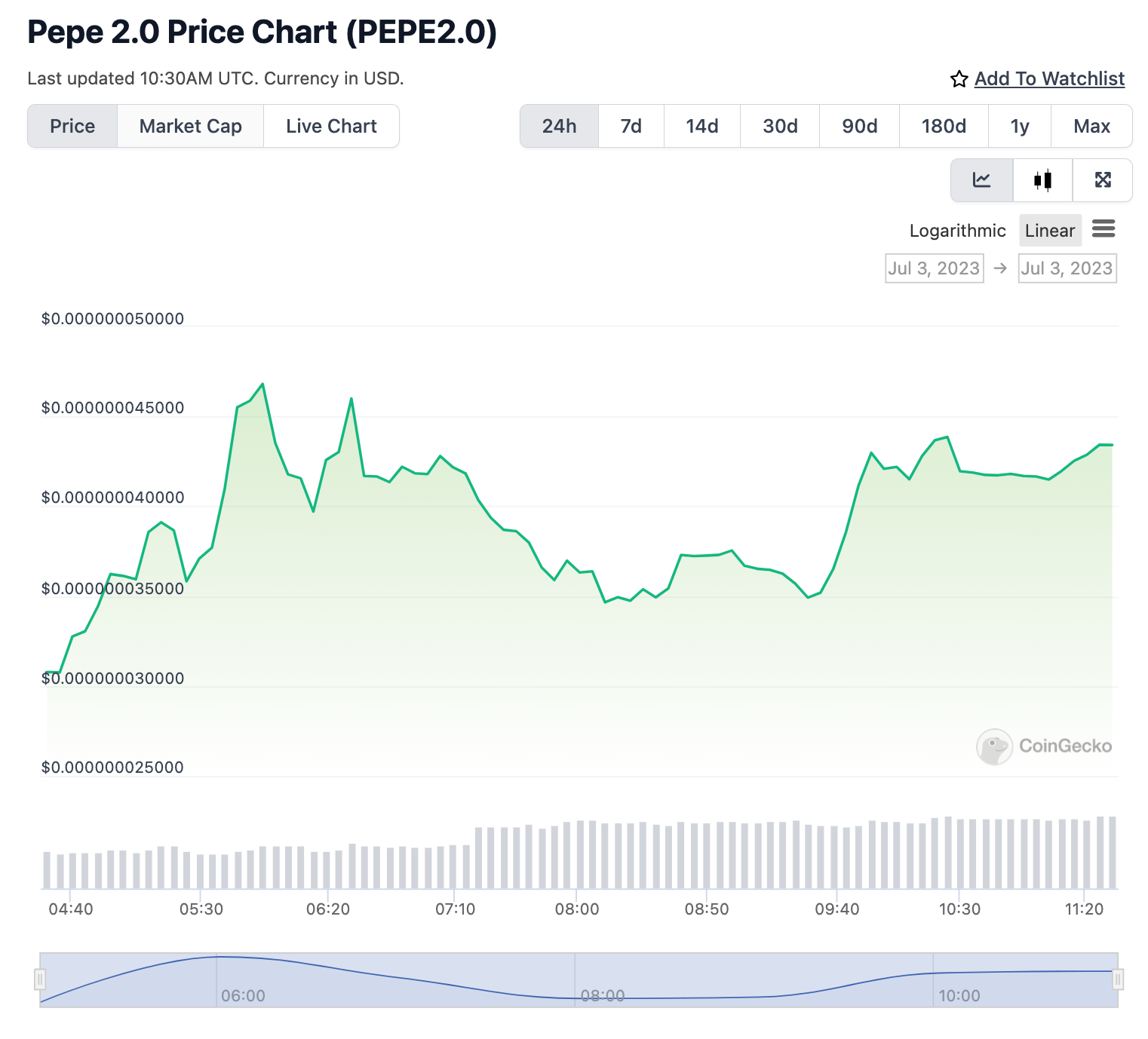This screenshot has height=1039, width=1148.
Task: Select the 24h time range
Action: (559, 126)
